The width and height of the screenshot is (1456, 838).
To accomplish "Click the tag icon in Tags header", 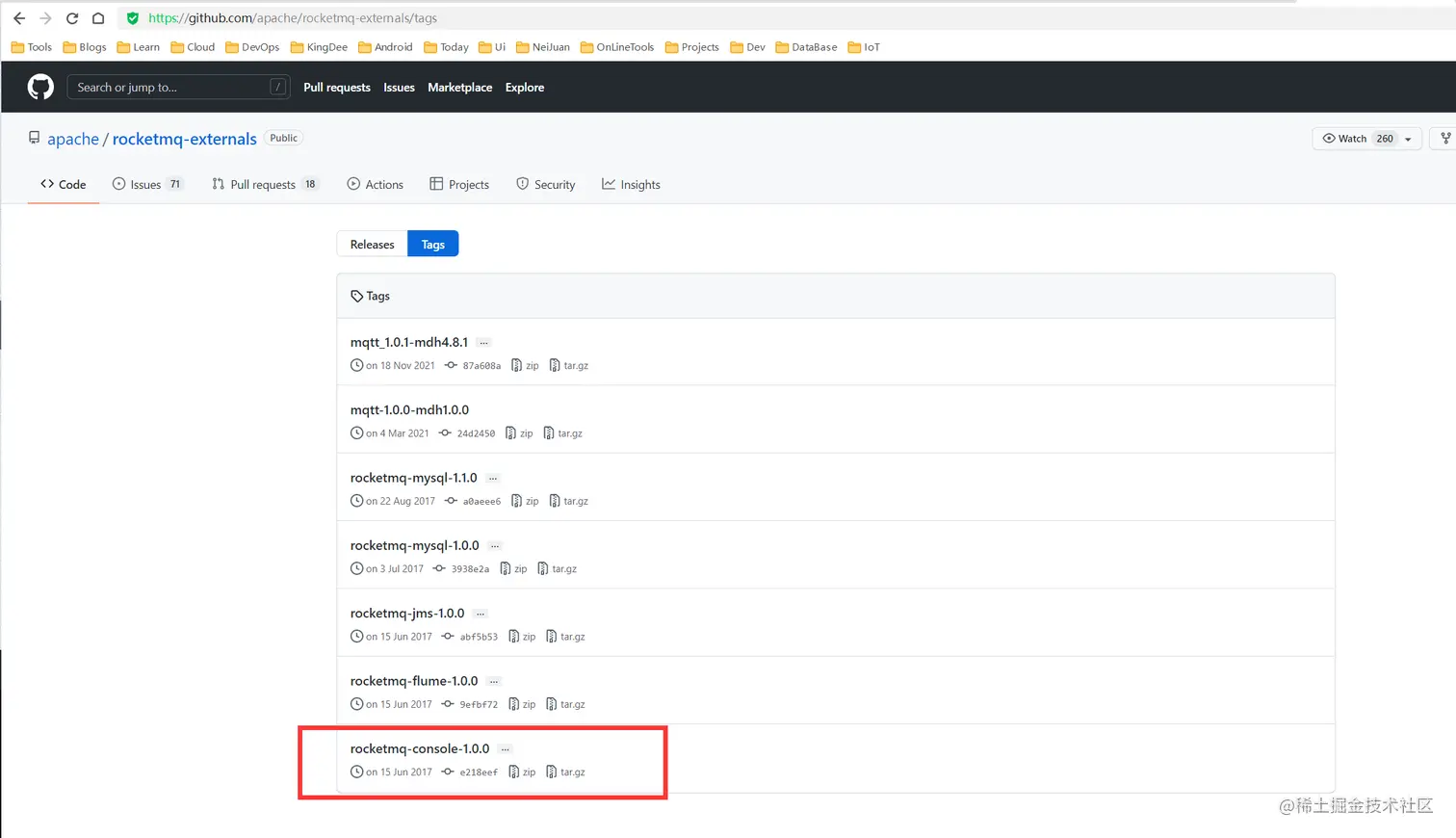I will pyautogui.click(x=357, y=297).
